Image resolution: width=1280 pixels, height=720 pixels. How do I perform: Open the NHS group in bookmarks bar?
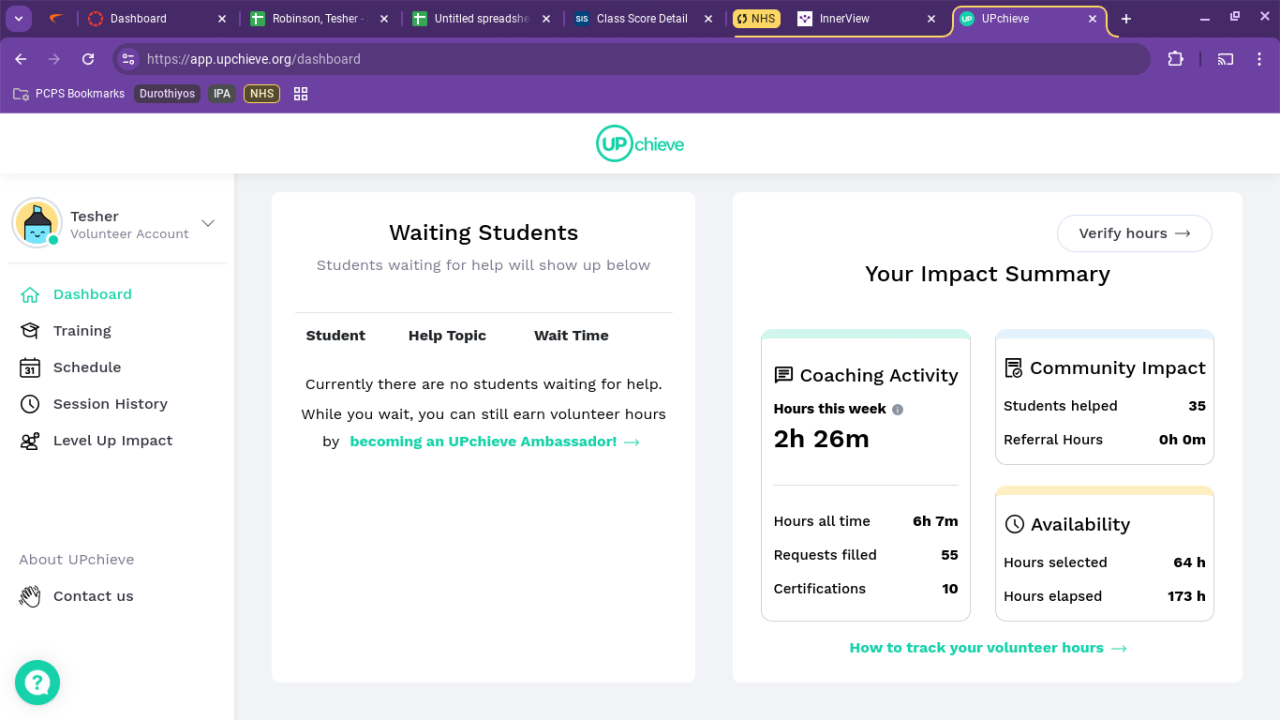(262, 94)
